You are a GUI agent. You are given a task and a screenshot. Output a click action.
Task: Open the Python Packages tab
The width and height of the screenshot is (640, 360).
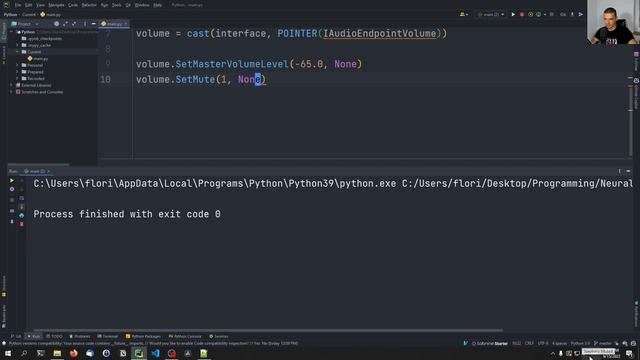click(143, 336)
